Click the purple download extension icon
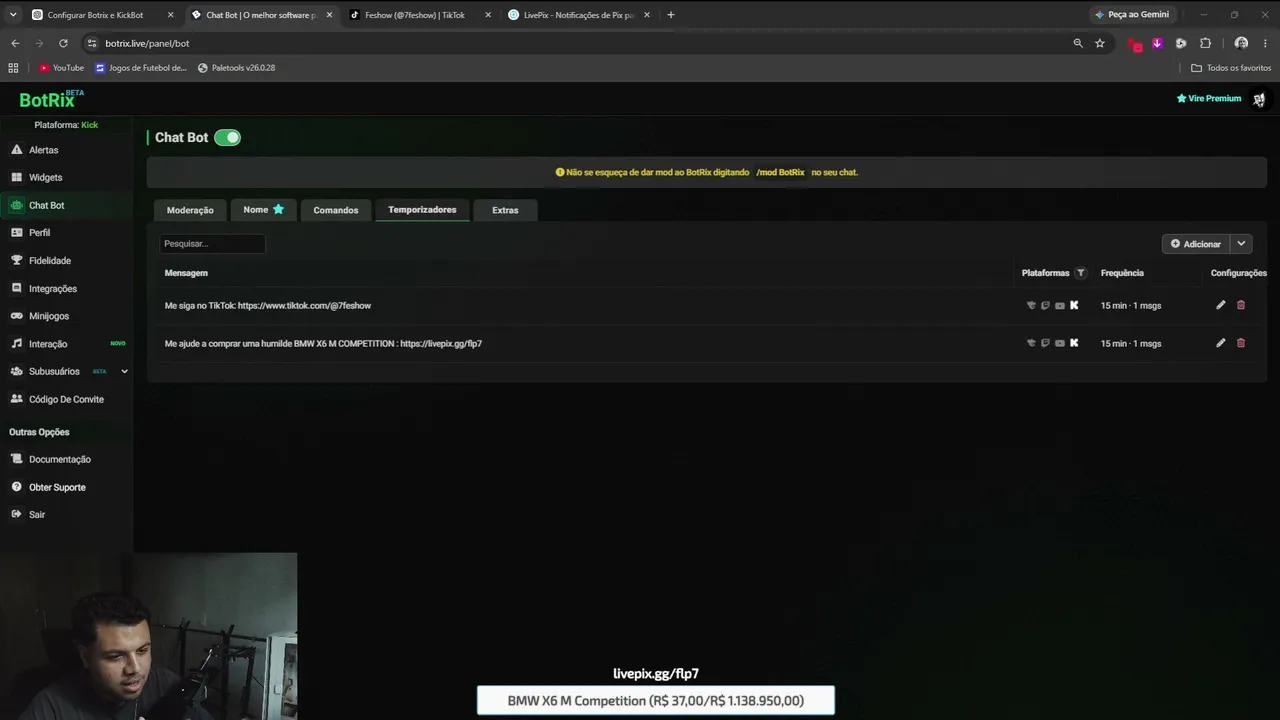The height and width of the screenshot is (720, 1280). coord(1157,43)
